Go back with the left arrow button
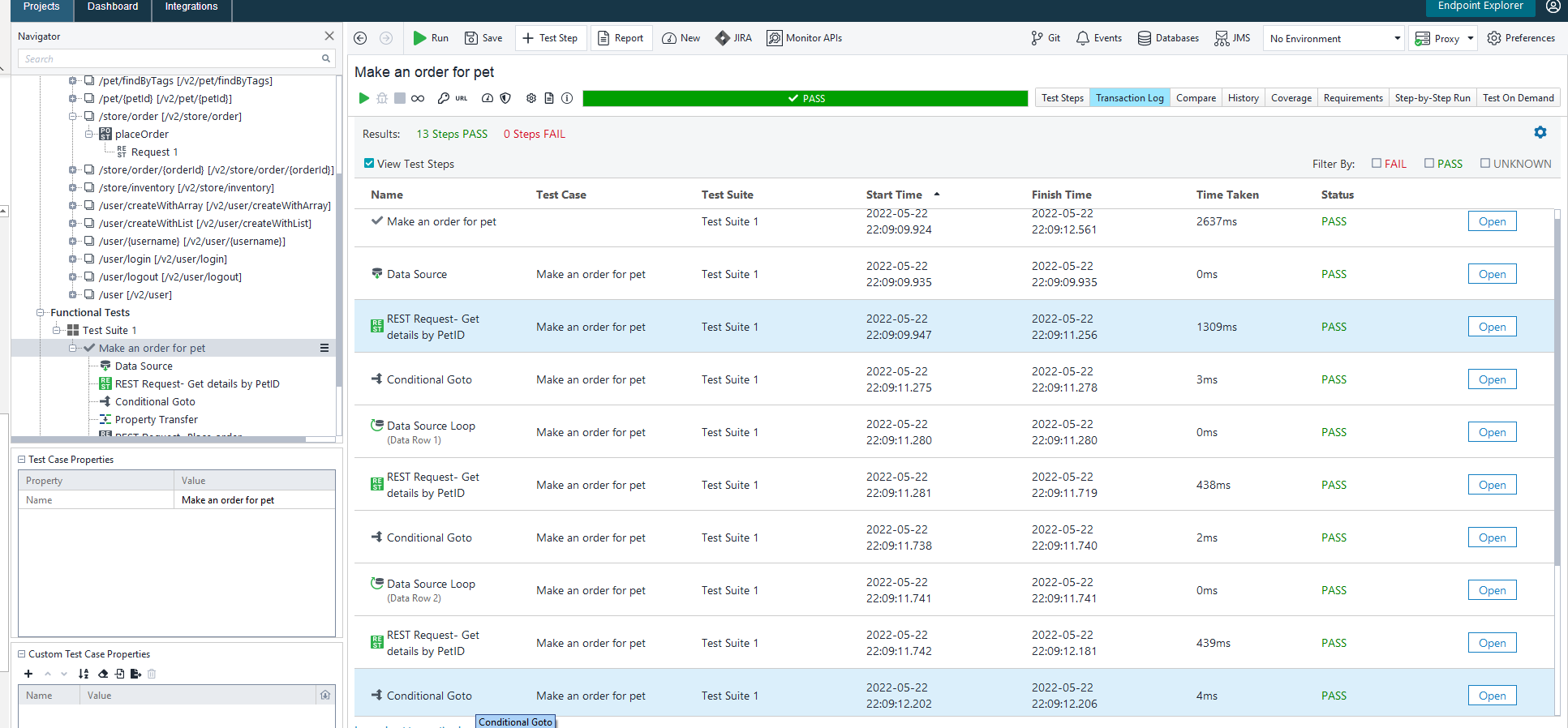This screenshot has width=1568, height=728. click(360, 38)
